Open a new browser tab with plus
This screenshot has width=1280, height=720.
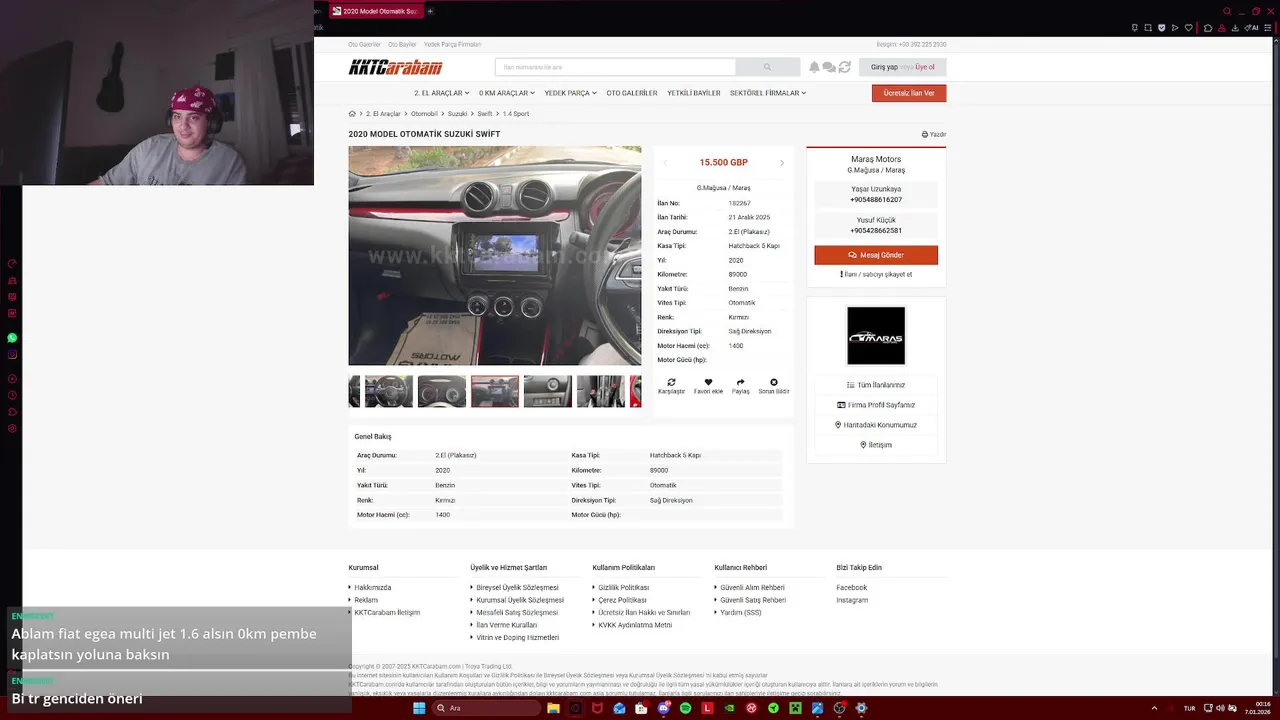coord(430,11)
